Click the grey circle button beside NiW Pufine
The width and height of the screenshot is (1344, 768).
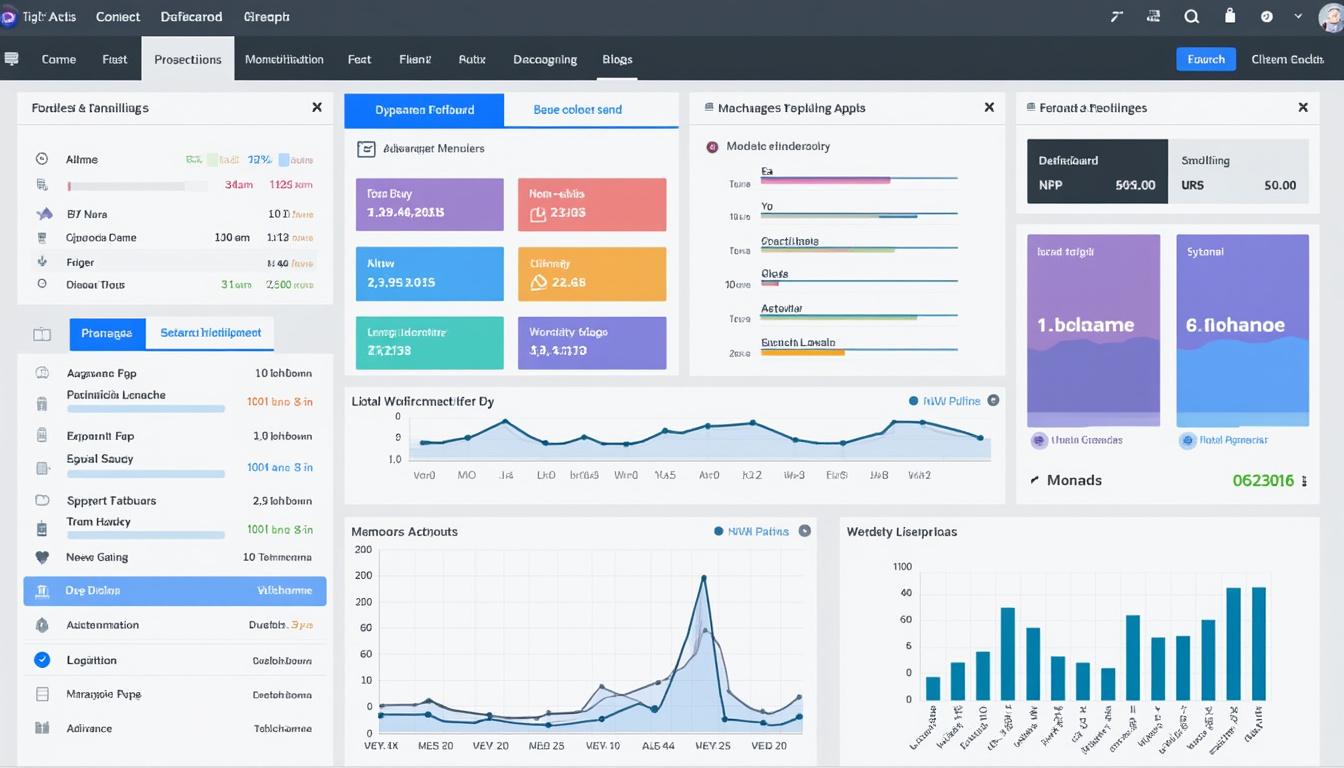[993, 400]
